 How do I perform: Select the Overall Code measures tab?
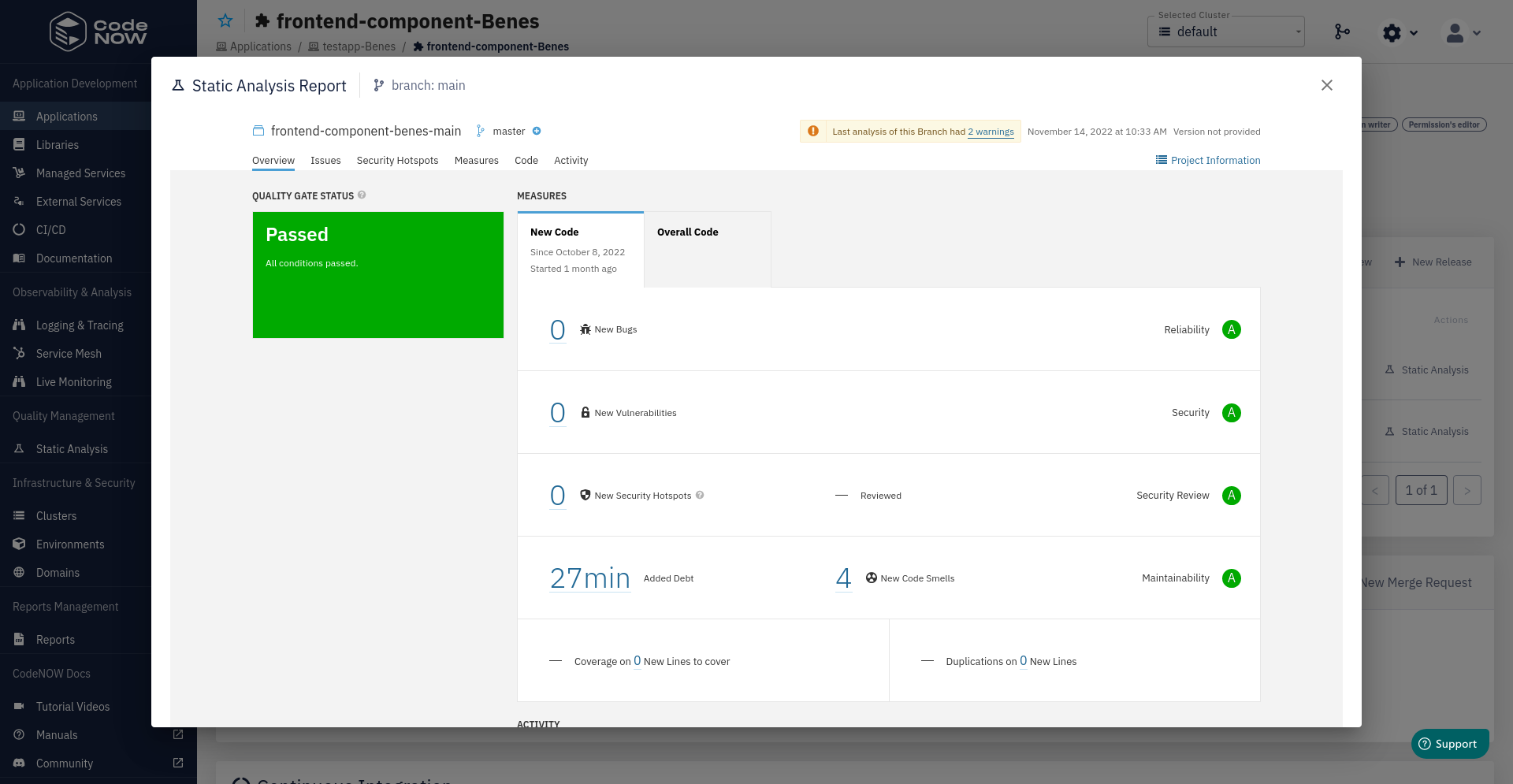(708, 250)
